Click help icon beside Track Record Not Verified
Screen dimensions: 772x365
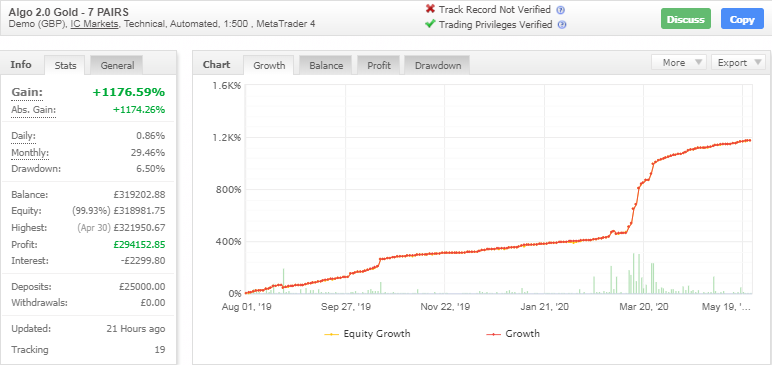tap(560, 10)
